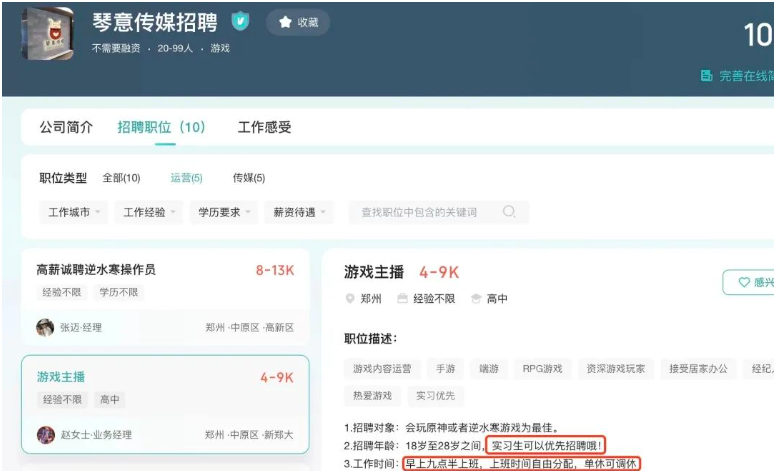Click the verified shield badge icon
Screen dimensions: 781x471
(240, 22)
